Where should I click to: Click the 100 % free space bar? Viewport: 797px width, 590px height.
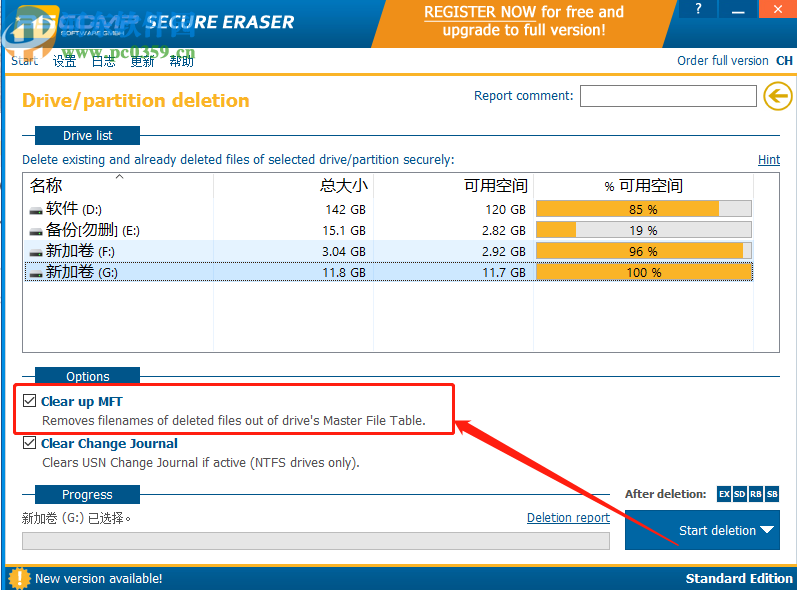point(643,272)
